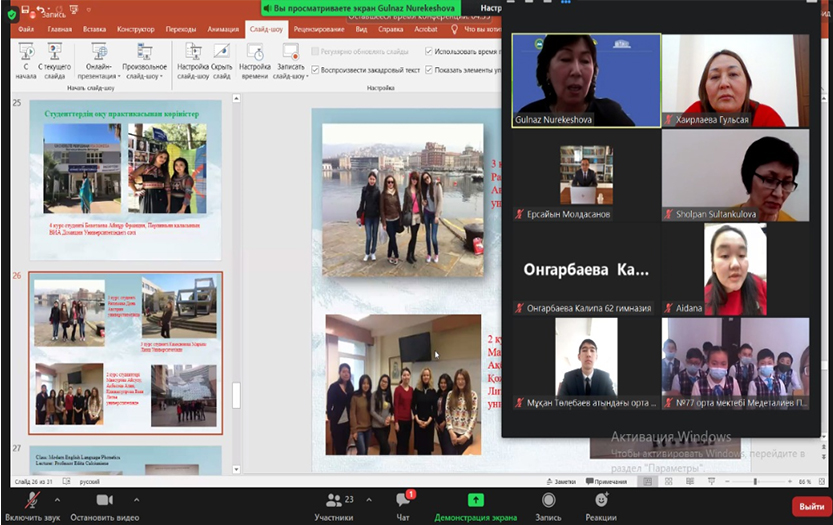This screenshot has width=833, height=525.
Task: Click the red 'Выйти' leave button
Action: pos(808,507)
